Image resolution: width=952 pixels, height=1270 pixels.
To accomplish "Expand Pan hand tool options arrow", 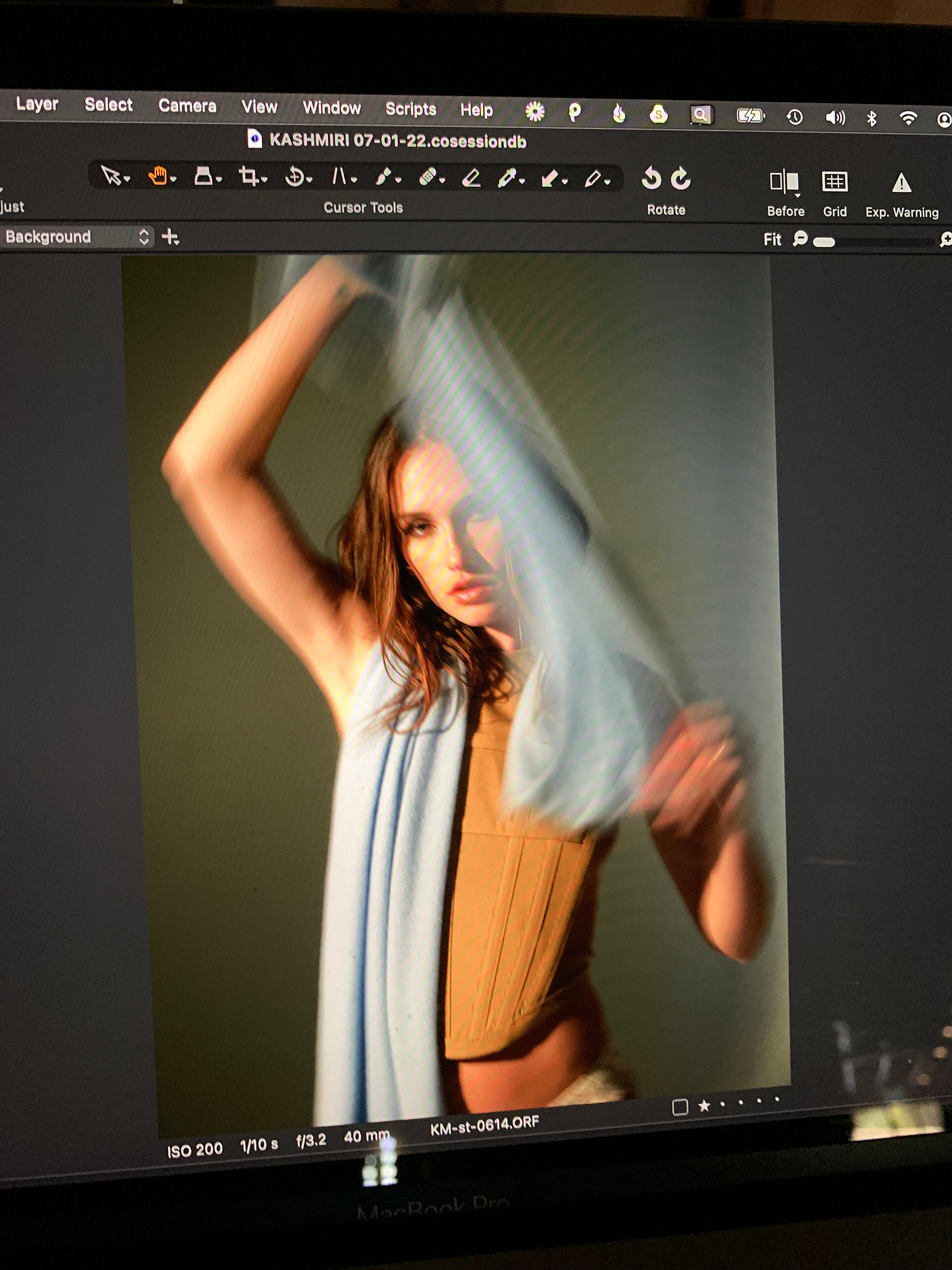I will coord(173,179).
